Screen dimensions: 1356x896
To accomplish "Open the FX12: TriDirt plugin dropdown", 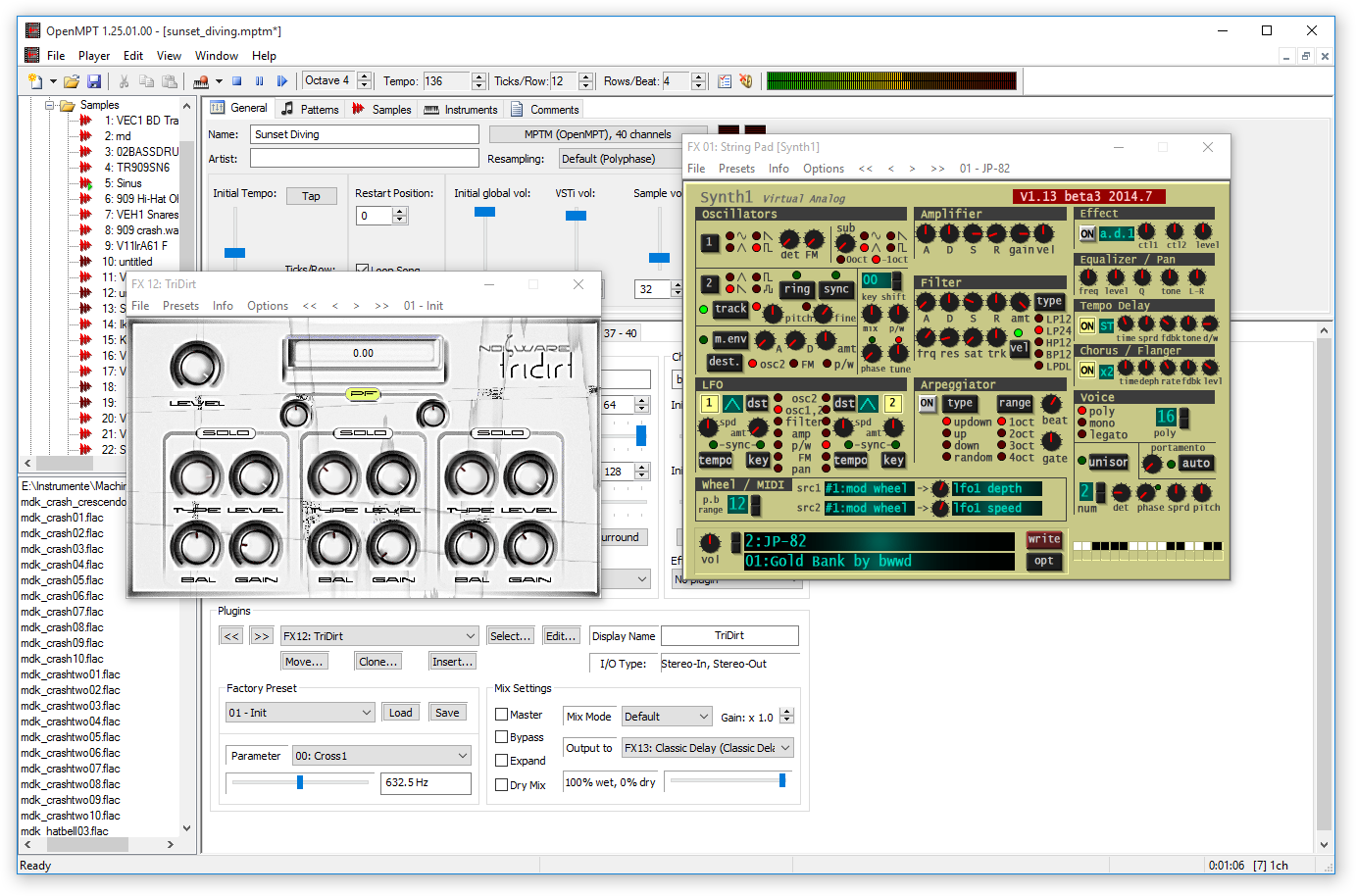I will 379,636.
